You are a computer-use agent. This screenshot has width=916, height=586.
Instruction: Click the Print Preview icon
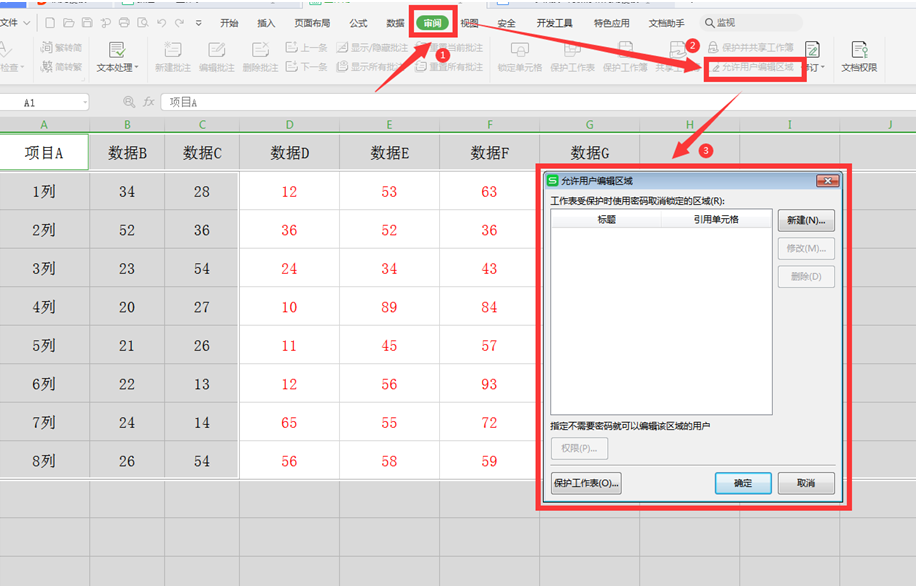point(143,23)
